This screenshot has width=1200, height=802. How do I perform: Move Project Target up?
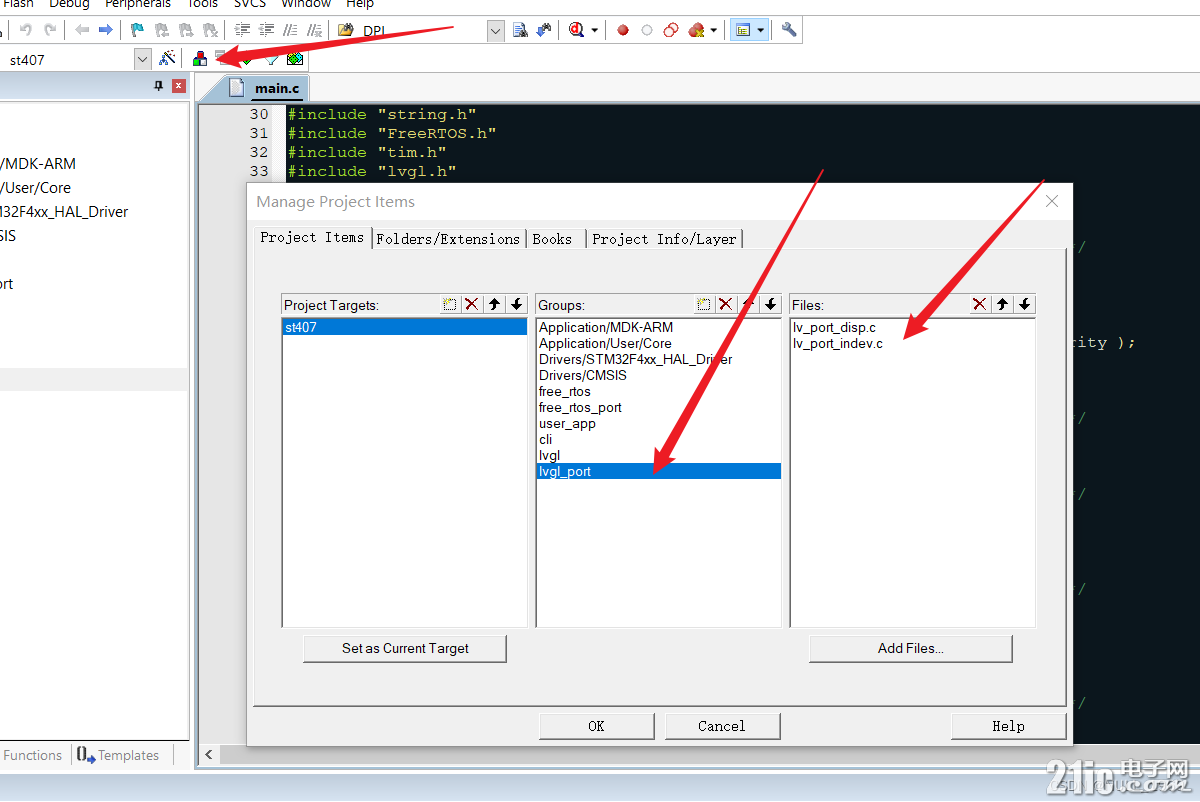tap(494, 304)
